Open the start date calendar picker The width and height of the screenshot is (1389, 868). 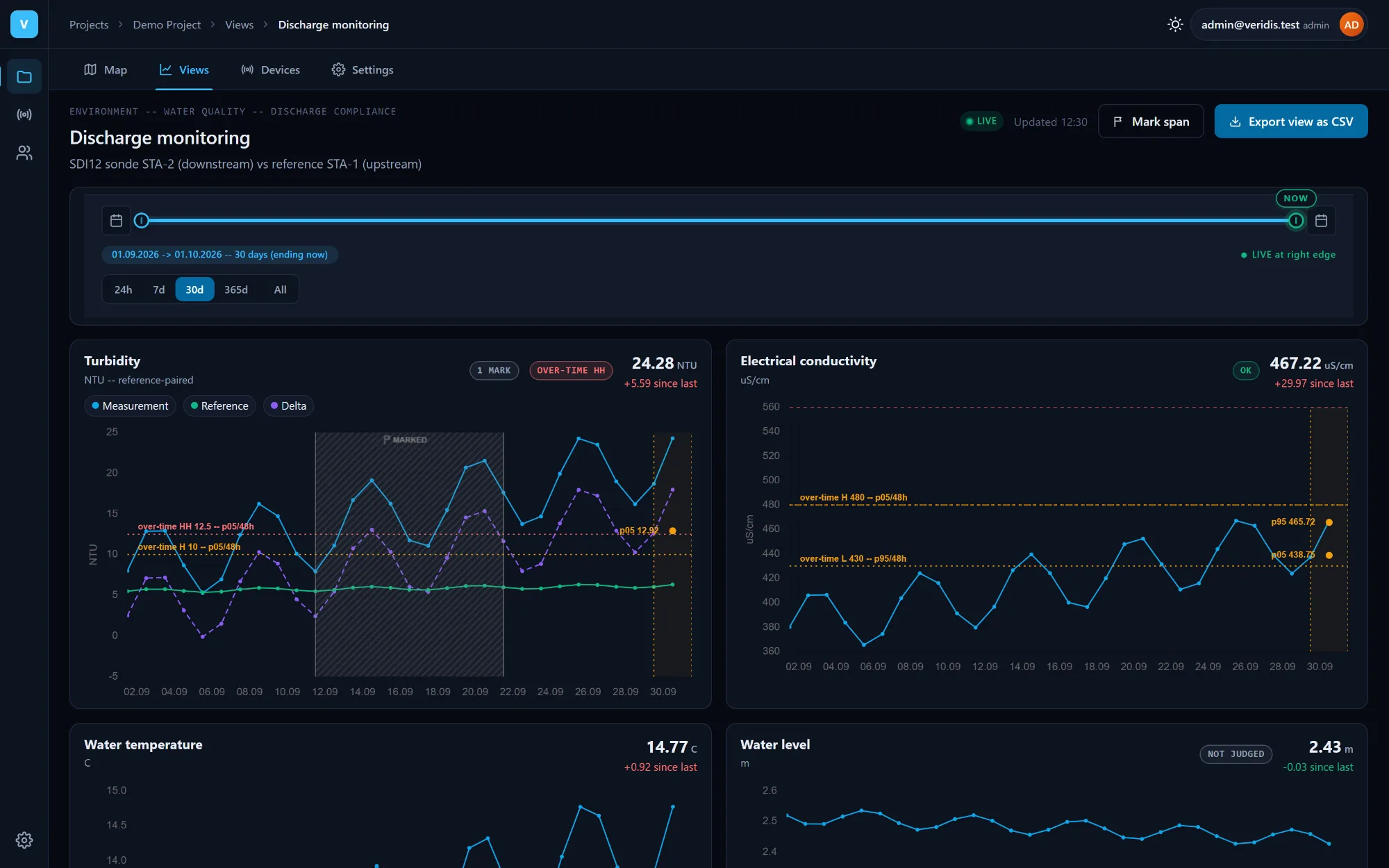(x=116, y=221)
